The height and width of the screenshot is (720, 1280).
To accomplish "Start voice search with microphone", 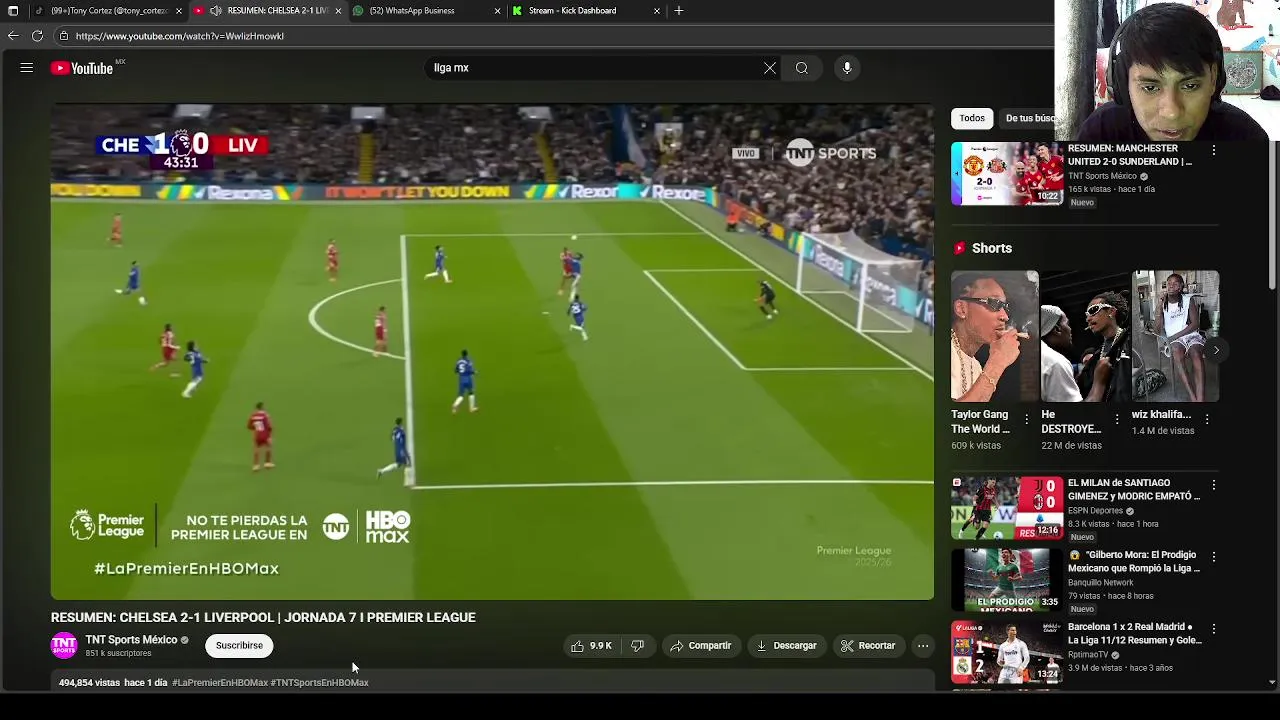I will click(847, 68).
